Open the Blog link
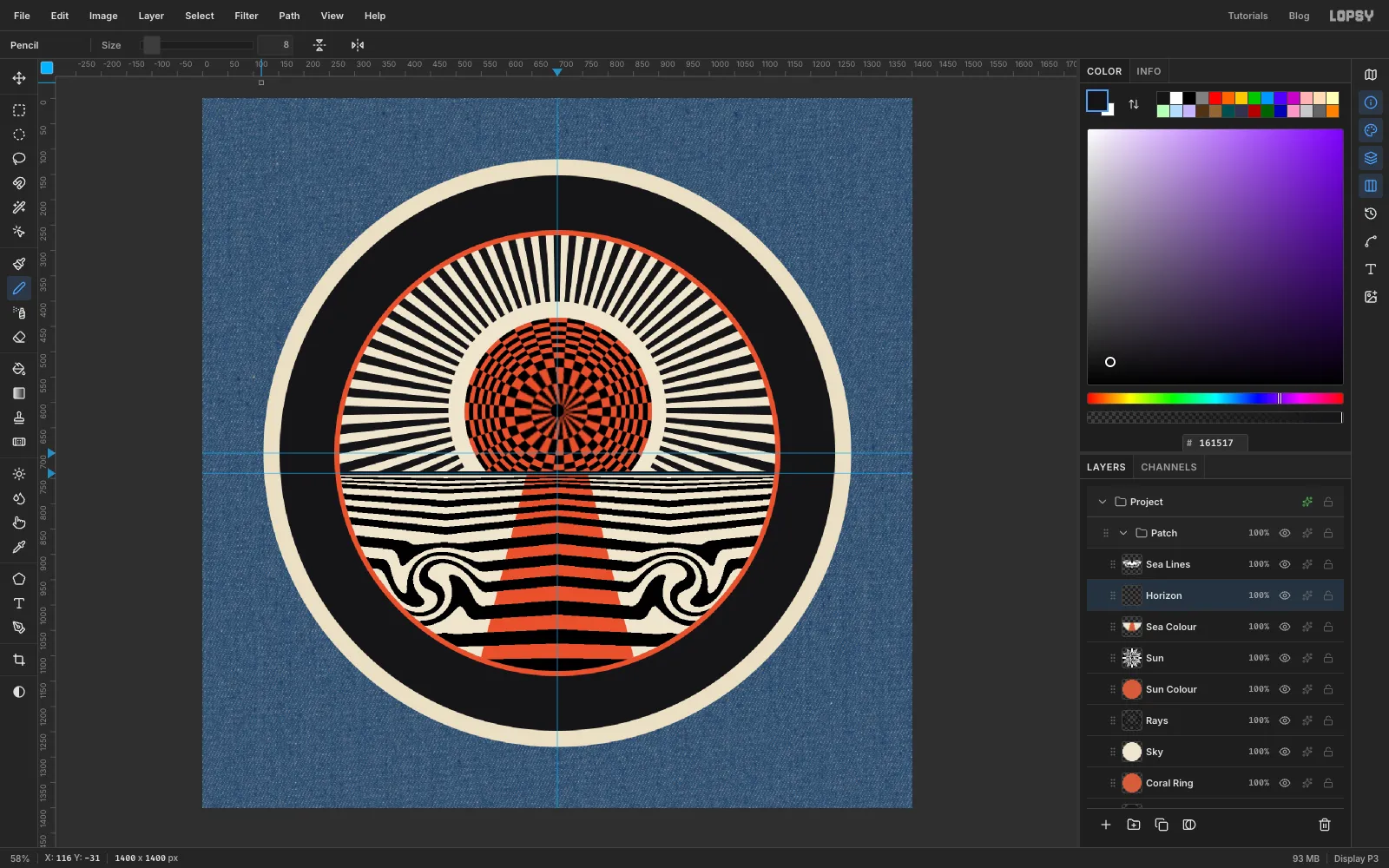Image resolution: width=1389 pixels, height=868 pixels. (x=1299, y=16)
